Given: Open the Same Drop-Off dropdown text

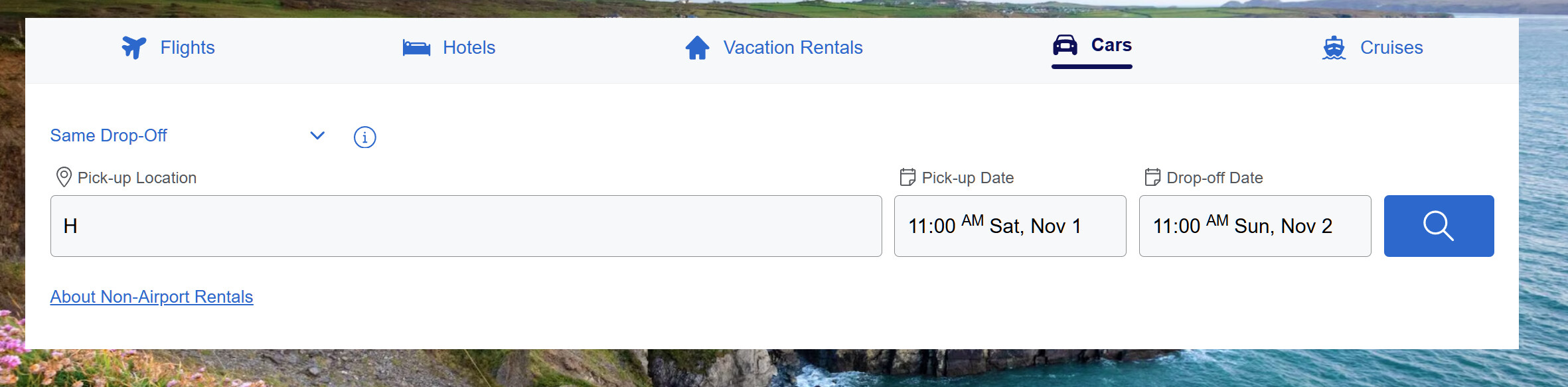Looking at the screenshot, I should [x=109, y=135].
